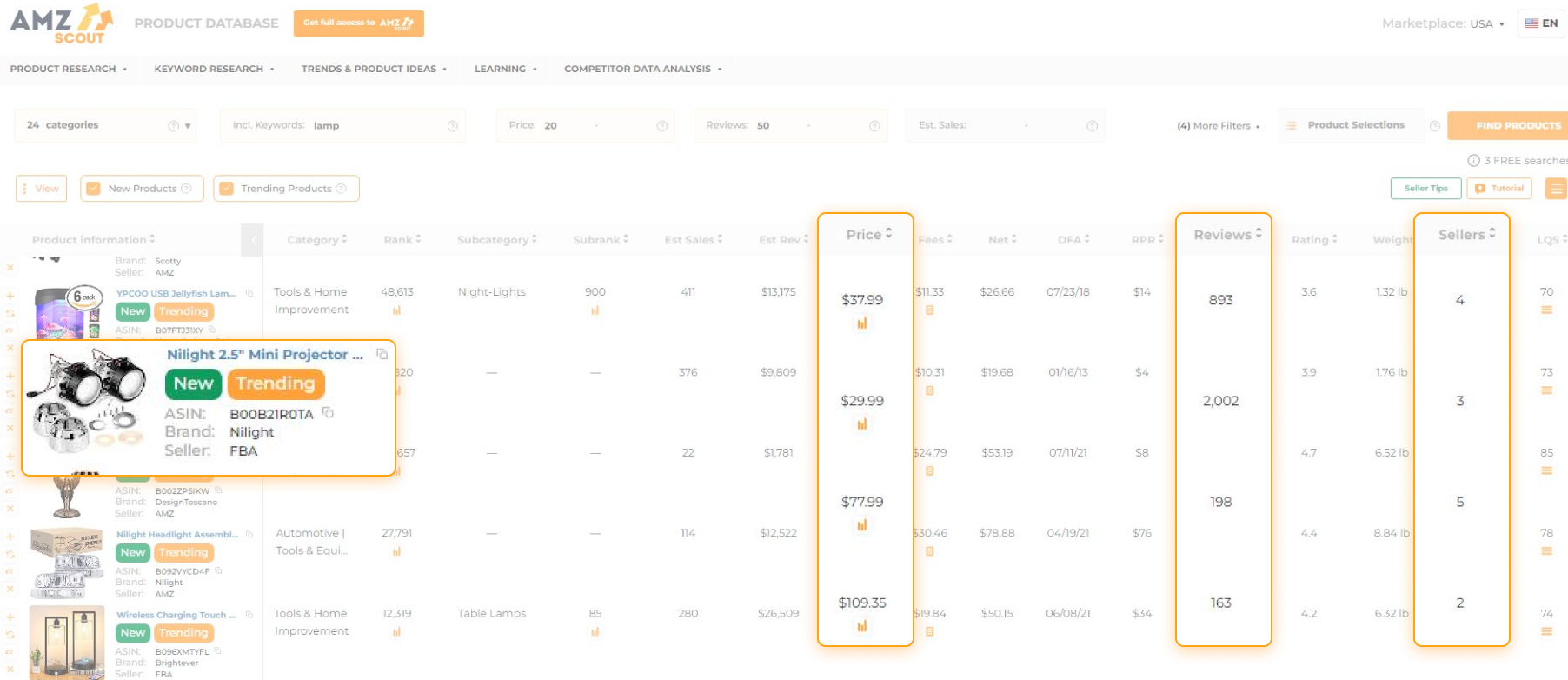
Task: Click info icon beside 3 FREE searches
Action: pos(1473,161)
